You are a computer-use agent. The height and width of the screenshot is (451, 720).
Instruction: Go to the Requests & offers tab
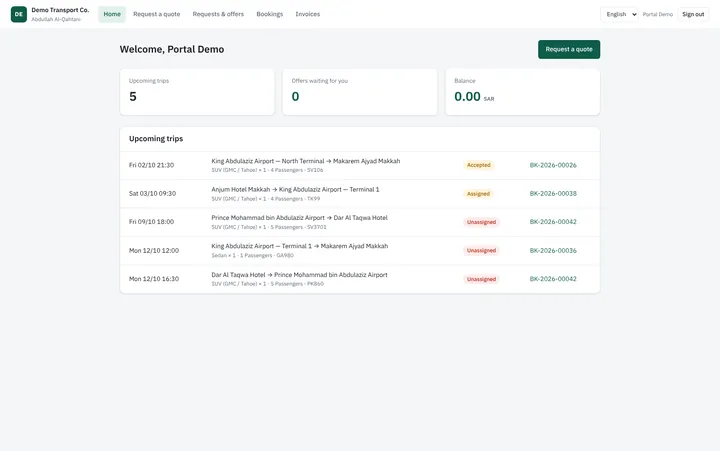(218, 14)
